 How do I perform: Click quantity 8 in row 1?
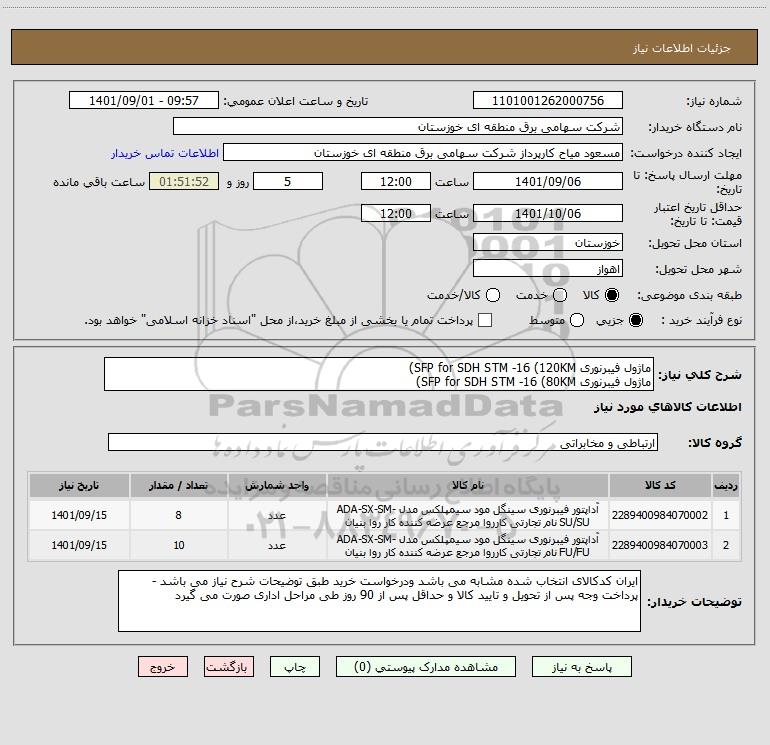(178, 515)
